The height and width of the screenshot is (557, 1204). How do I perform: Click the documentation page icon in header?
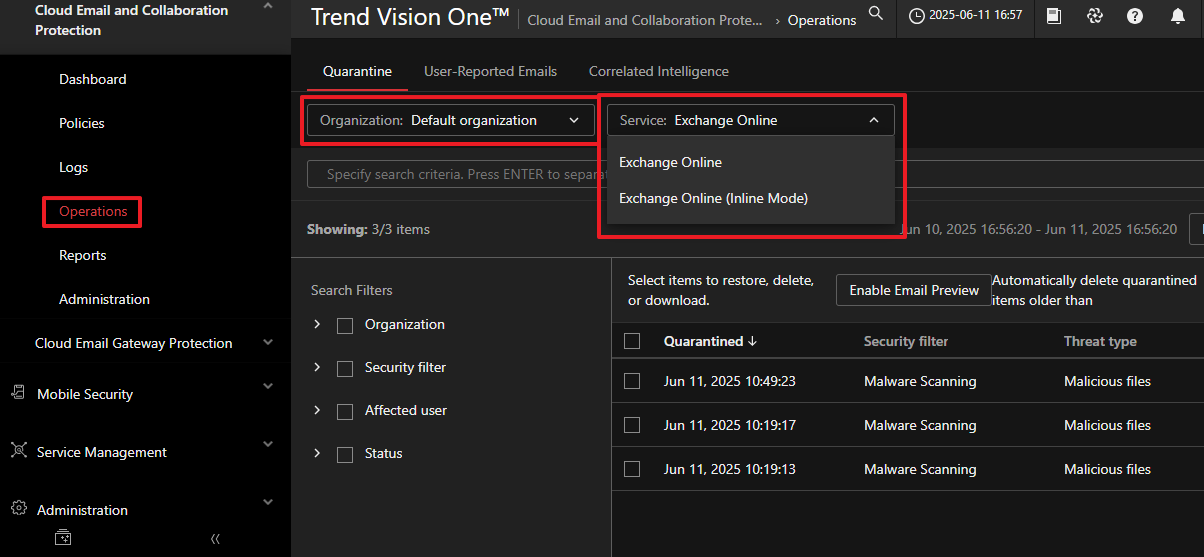[1053, 16]
